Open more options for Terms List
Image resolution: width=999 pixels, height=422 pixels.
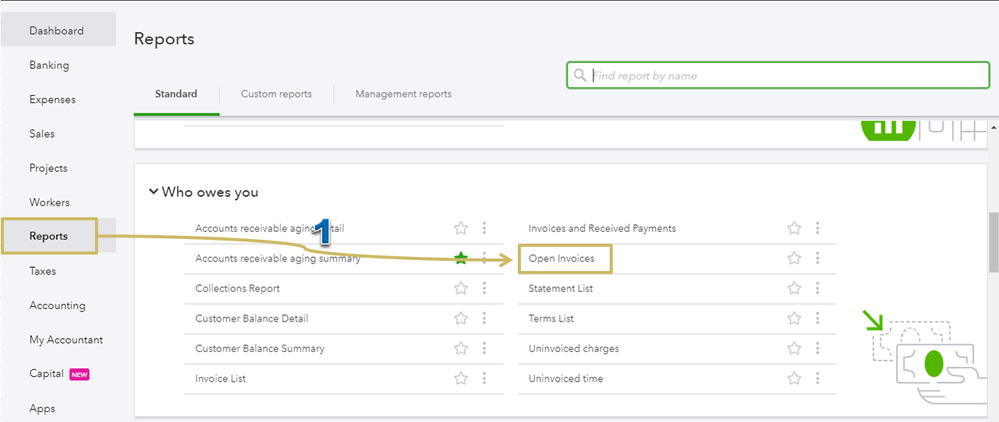(817, 318)
